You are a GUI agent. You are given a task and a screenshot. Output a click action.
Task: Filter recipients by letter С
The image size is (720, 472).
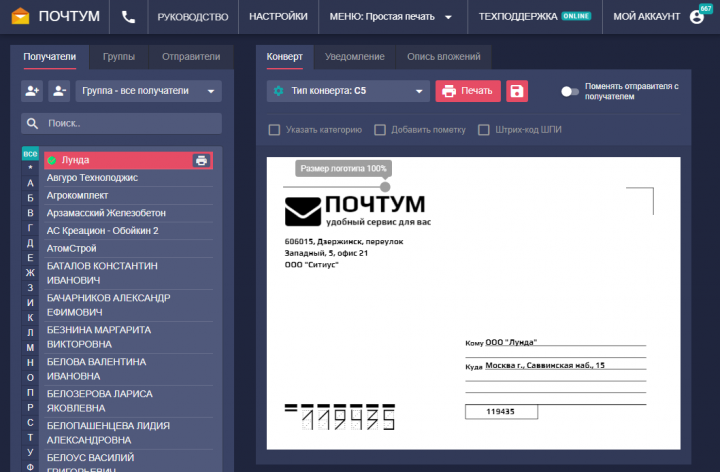pos(30,422)
